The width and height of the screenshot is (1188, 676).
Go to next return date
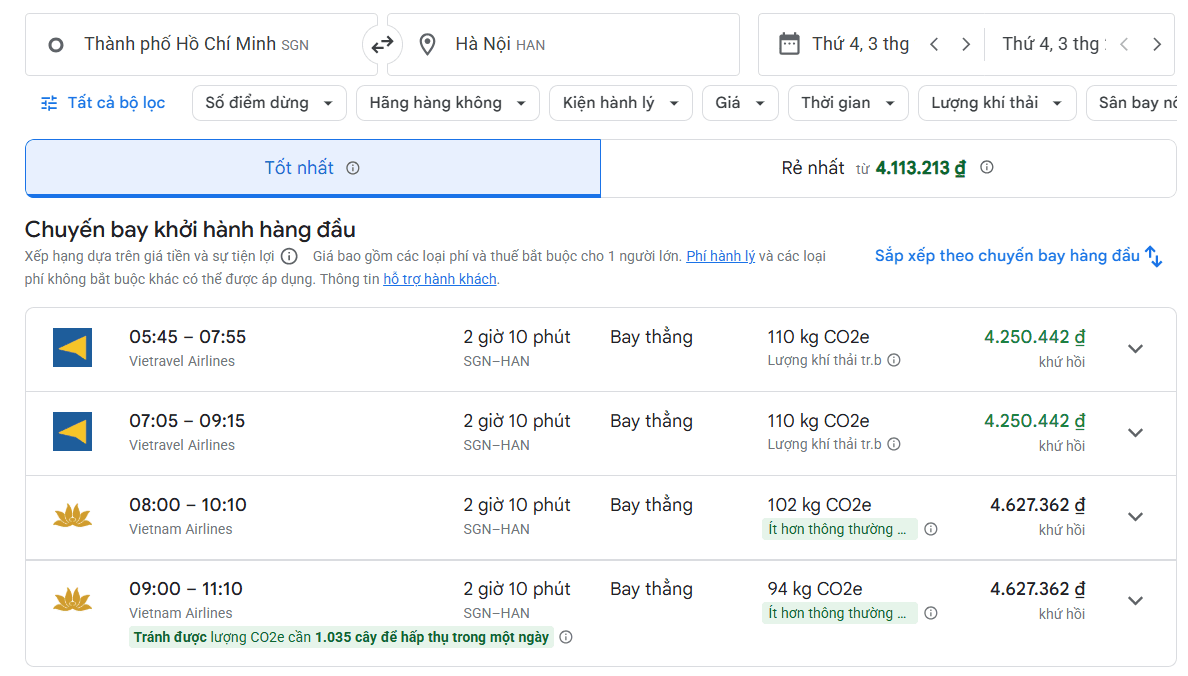click(x=1156, y=45)
